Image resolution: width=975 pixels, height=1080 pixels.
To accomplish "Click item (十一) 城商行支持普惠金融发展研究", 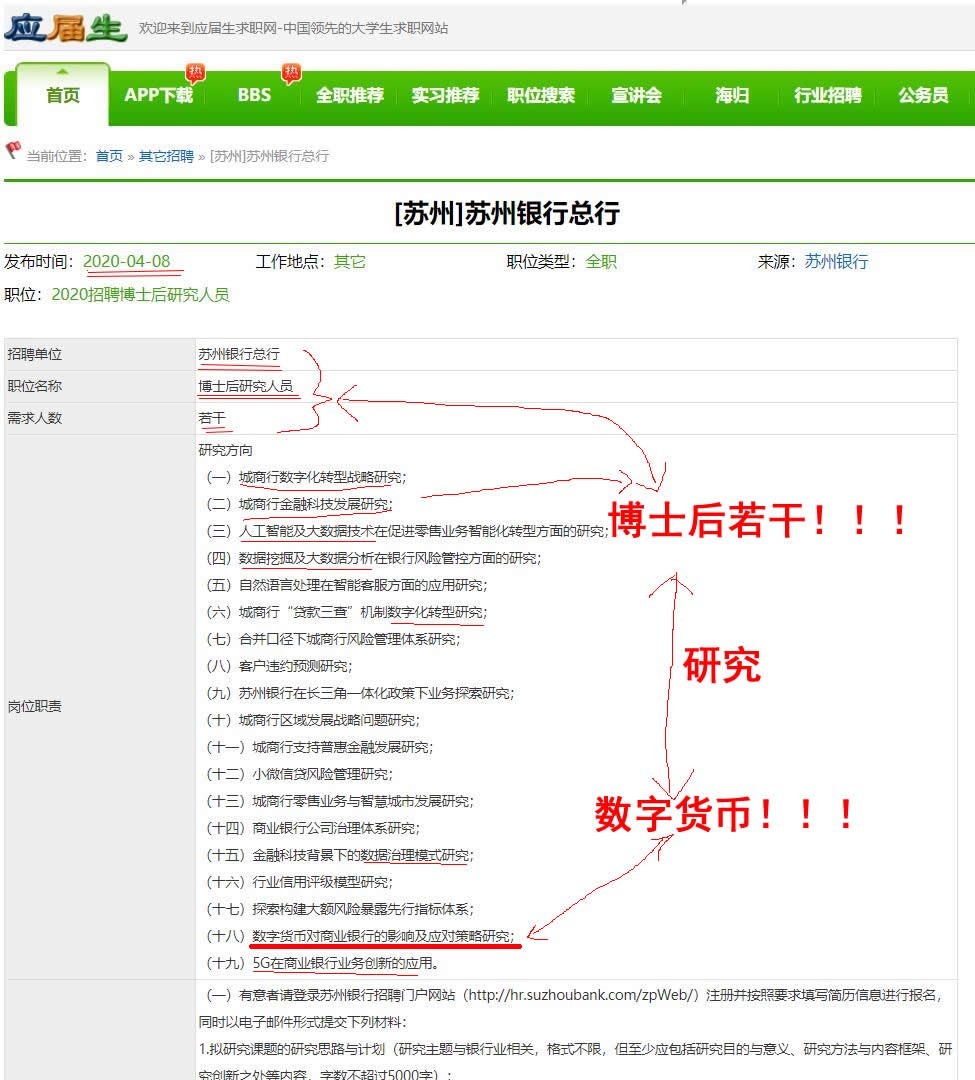I will pyautogui.click(x=319, y=747).
